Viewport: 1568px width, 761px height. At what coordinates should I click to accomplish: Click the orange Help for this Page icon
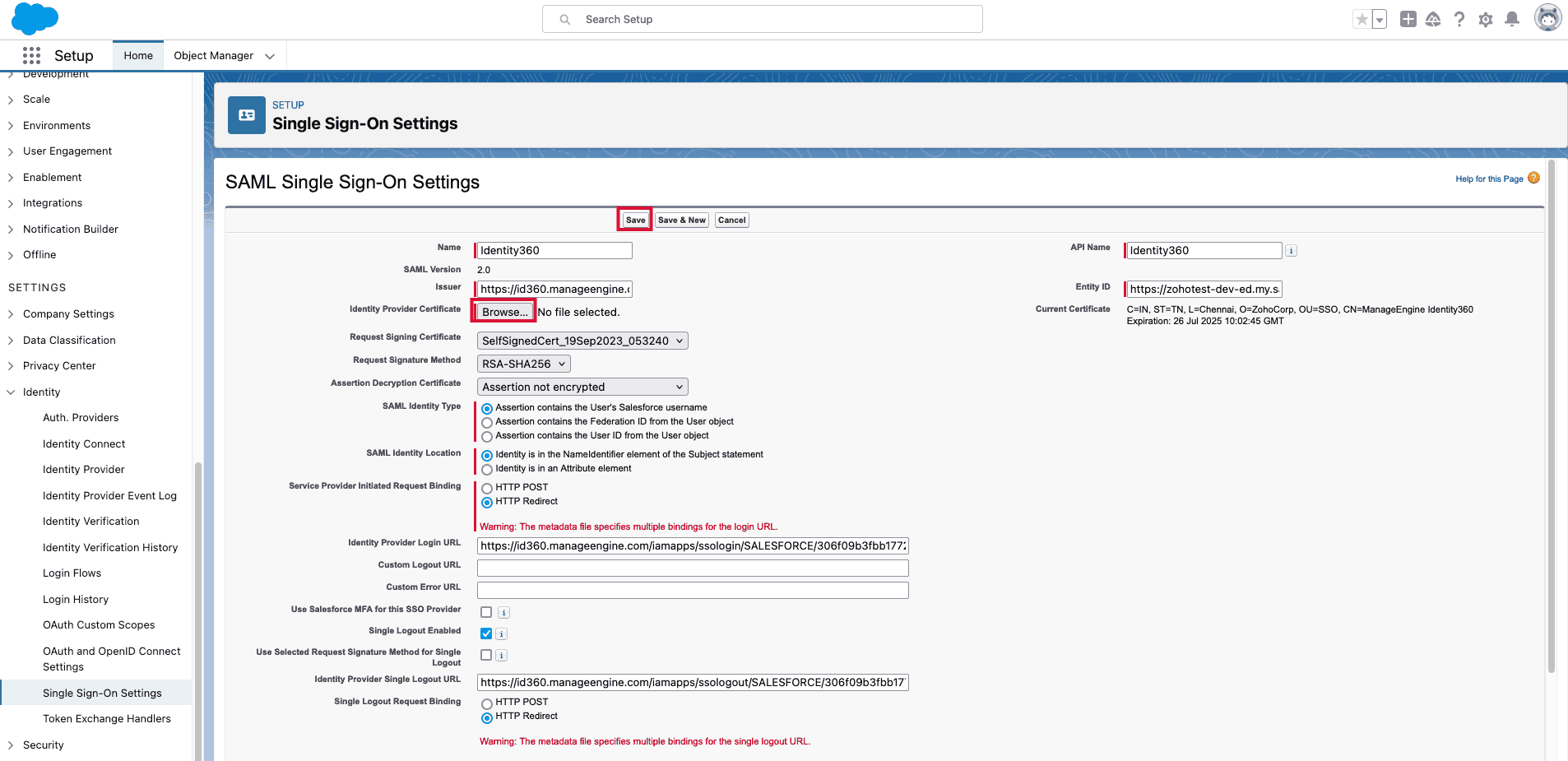[x=1534, y=178]
